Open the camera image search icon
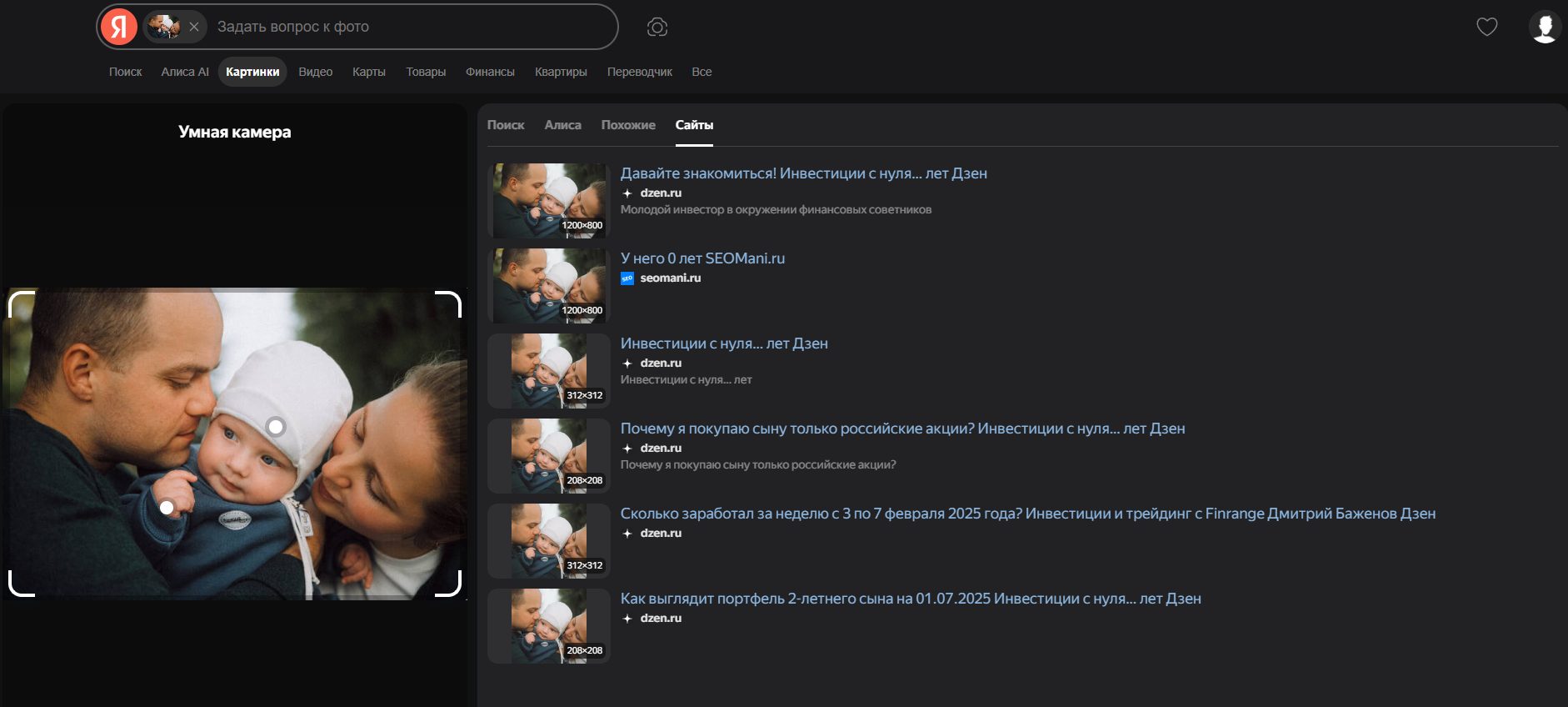 pyautogui.click(x=657, y=28)
